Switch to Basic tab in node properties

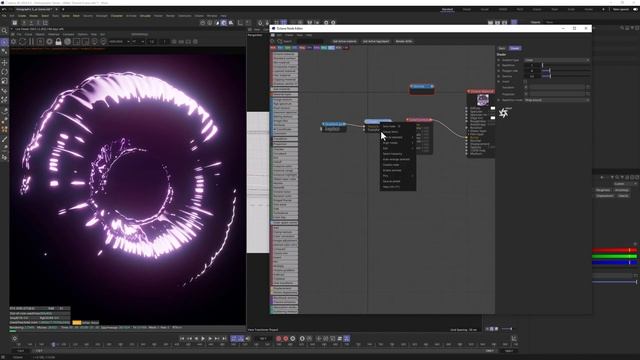click(502, 48)
